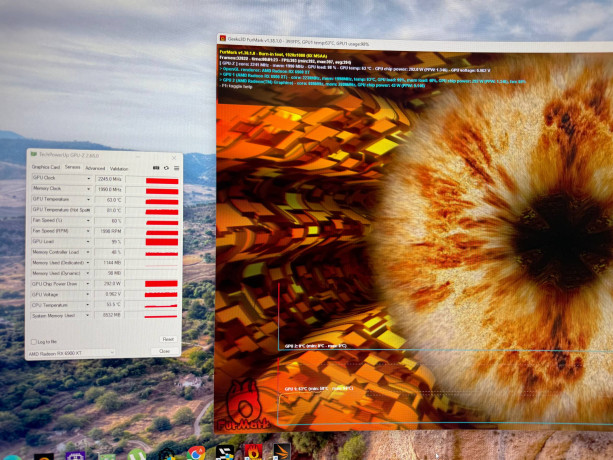Click the GPU-Z refresh icon
The height and width of the screenshot is (460, 613).
[x=165, y=168]
